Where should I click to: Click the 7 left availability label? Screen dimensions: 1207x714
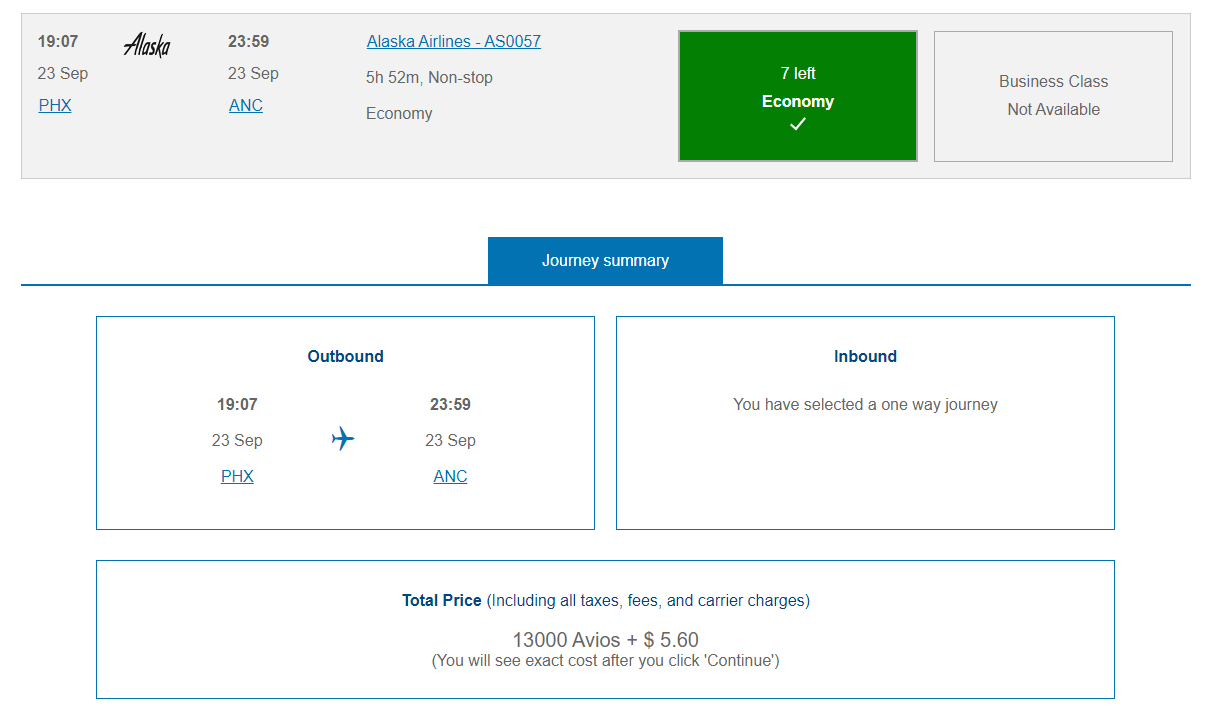click(797, 73)
